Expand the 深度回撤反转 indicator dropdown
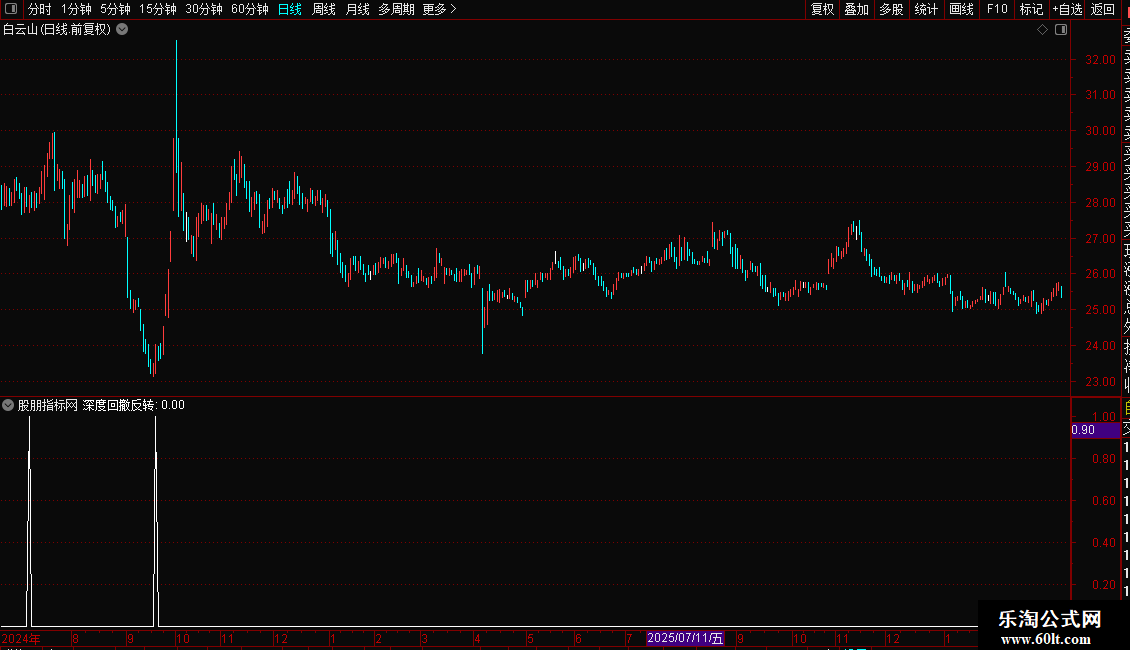Image resolution: width=1130 pixels, height=650 pixels. pyautogui.click(x=8, y=405)
